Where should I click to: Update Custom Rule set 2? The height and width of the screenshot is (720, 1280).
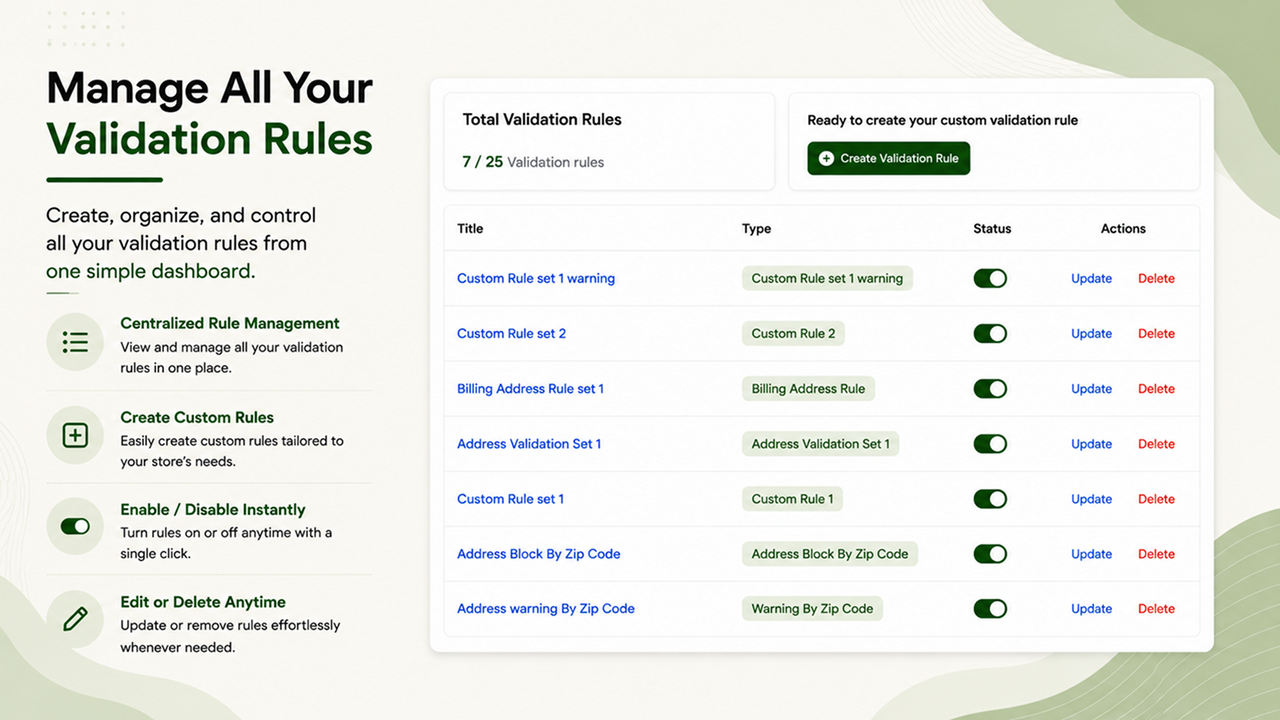coord(1091,333)
